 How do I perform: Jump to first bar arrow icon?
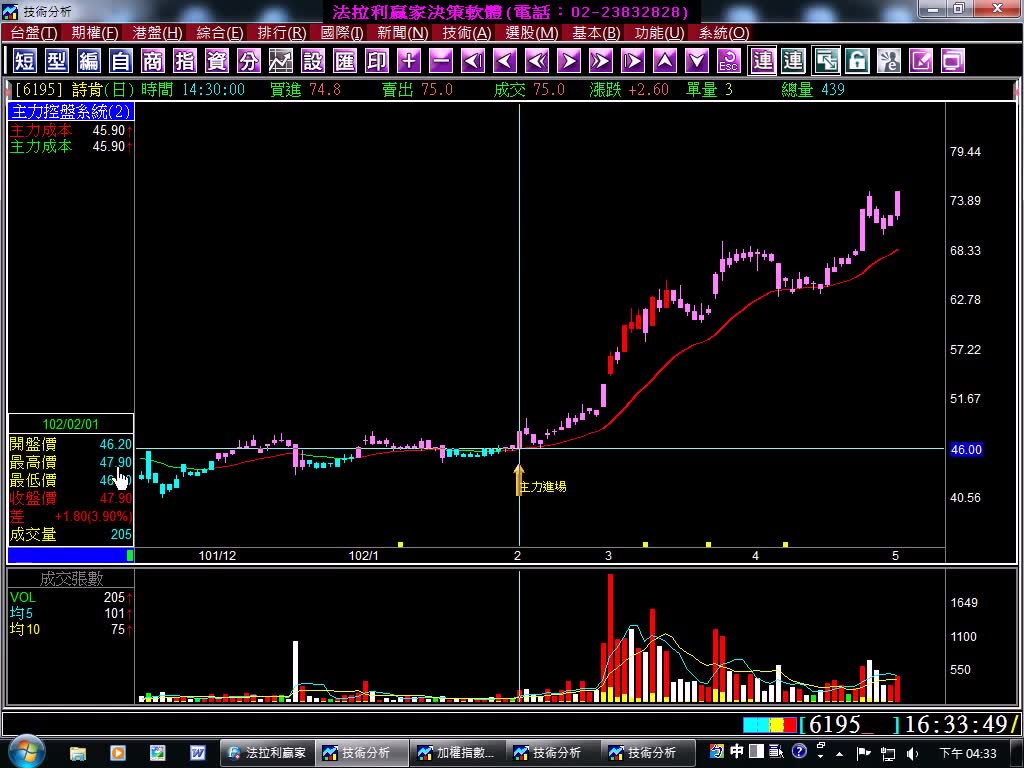point(473,61)
